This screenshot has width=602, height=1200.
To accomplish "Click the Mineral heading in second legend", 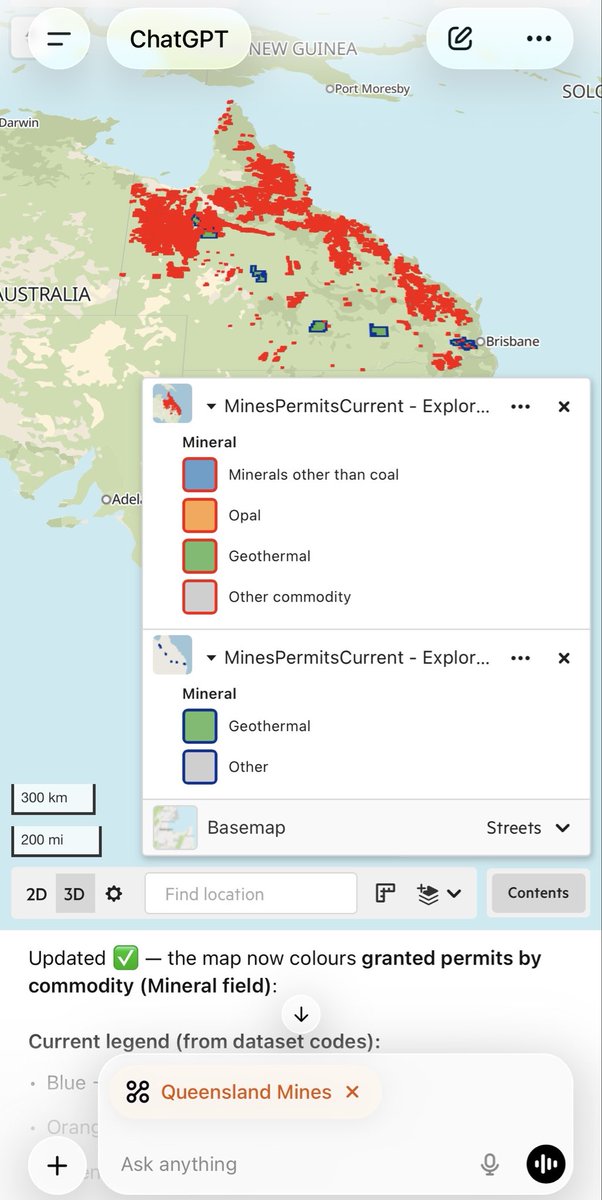I will click(x=209, y=694).
